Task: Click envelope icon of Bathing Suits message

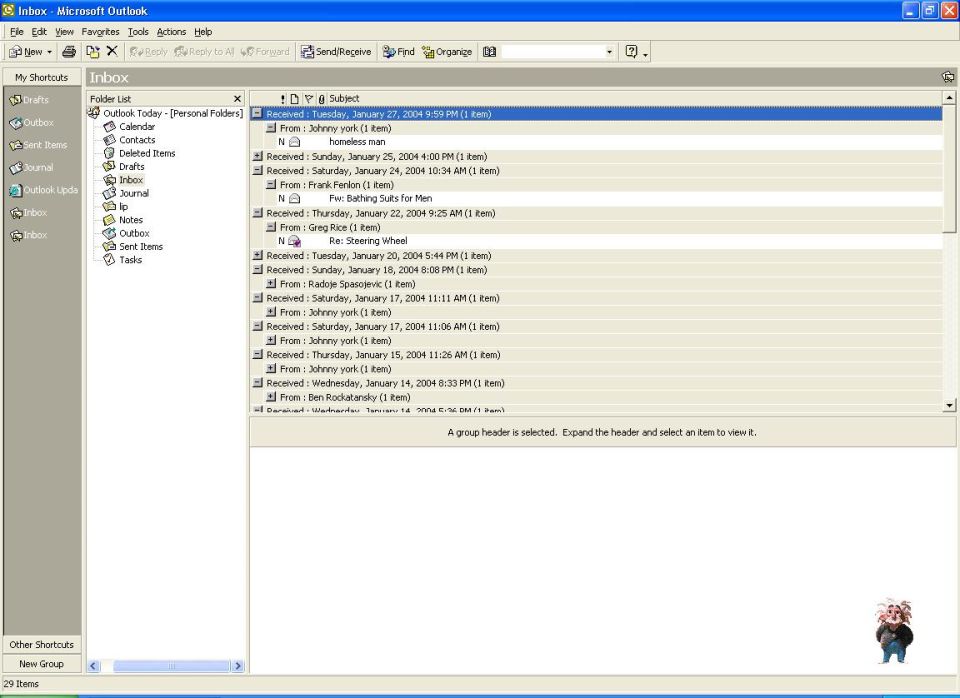Action: (294, 198)
